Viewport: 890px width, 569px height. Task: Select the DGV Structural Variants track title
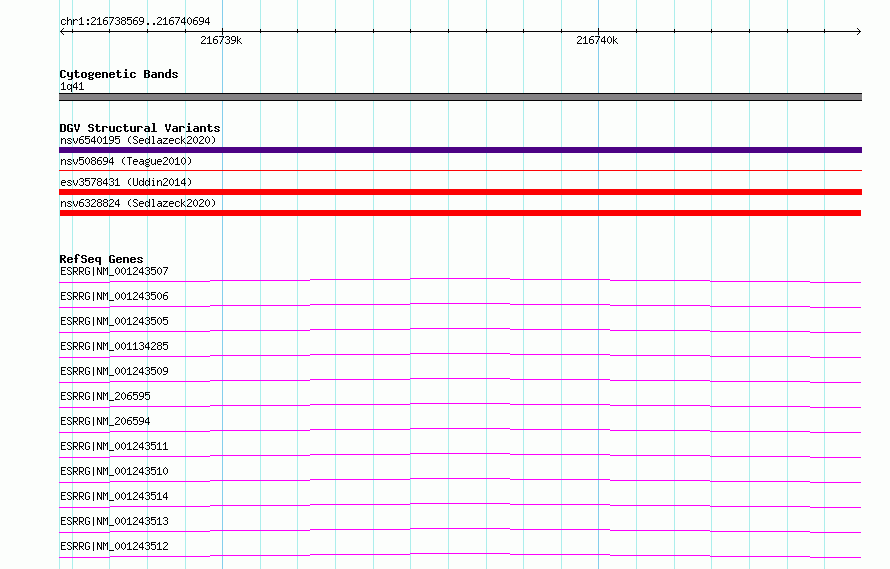[x=140, y=128]
